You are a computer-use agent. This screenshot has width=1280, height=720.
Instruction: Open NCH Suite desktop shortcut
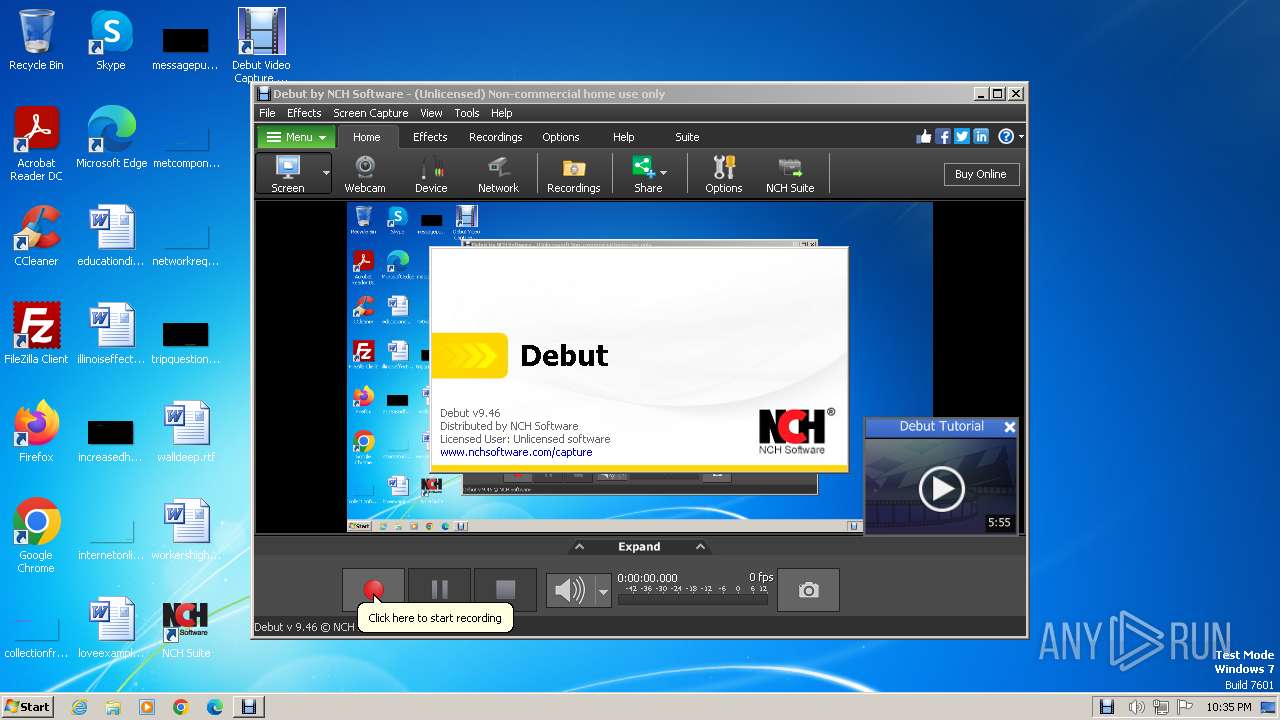(186, 628)
